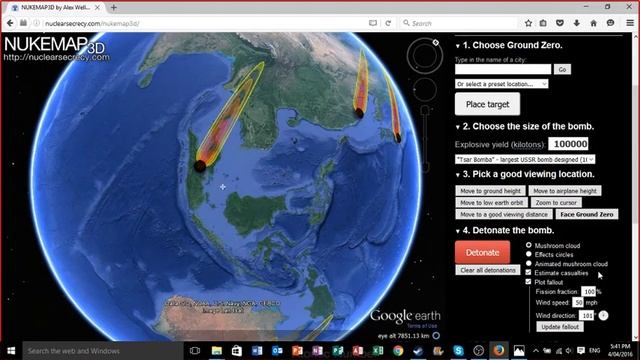640x360 pixels.
Task: Click the Zoom to cursor button
Action: pyautogui.click(x=556, y=202)
